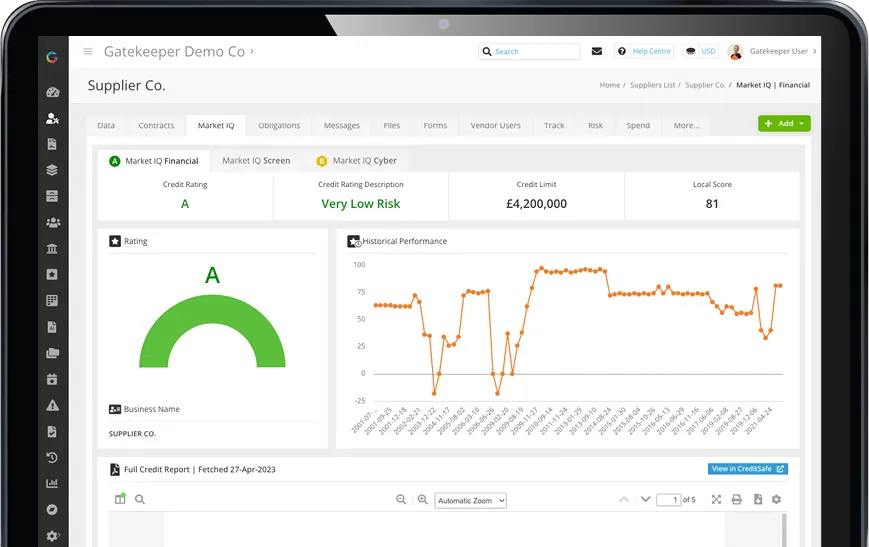The image size is (869, 547).
Task: Open the Suppliers List breadcrumb link
Action: (x=653, y=85)
